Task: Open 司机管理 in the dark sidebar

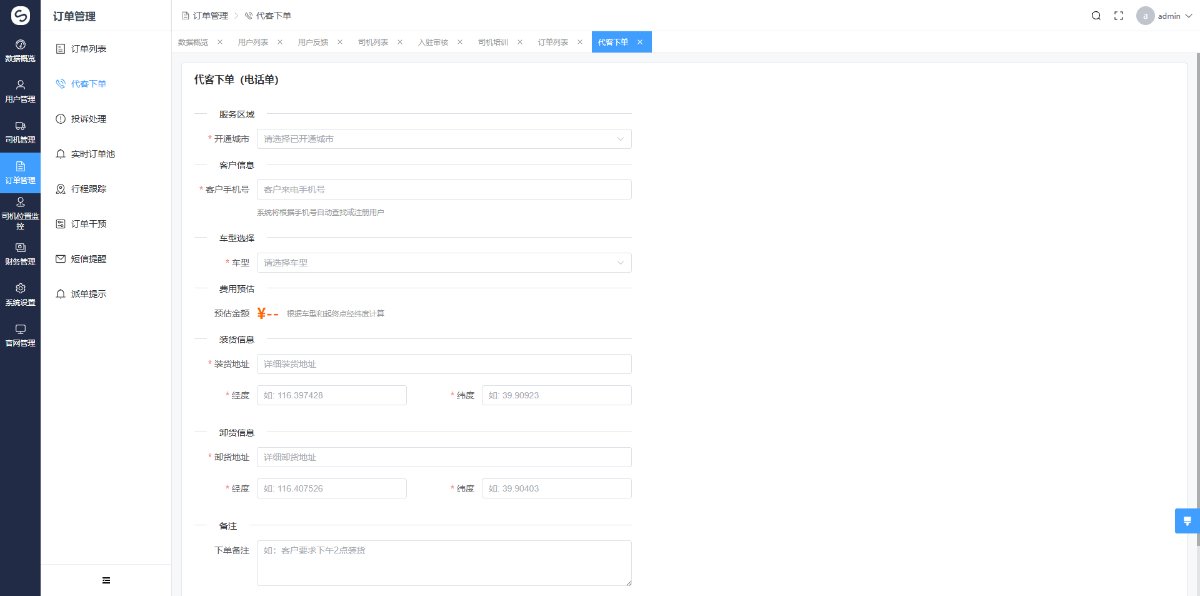Action: click(20, 132)
